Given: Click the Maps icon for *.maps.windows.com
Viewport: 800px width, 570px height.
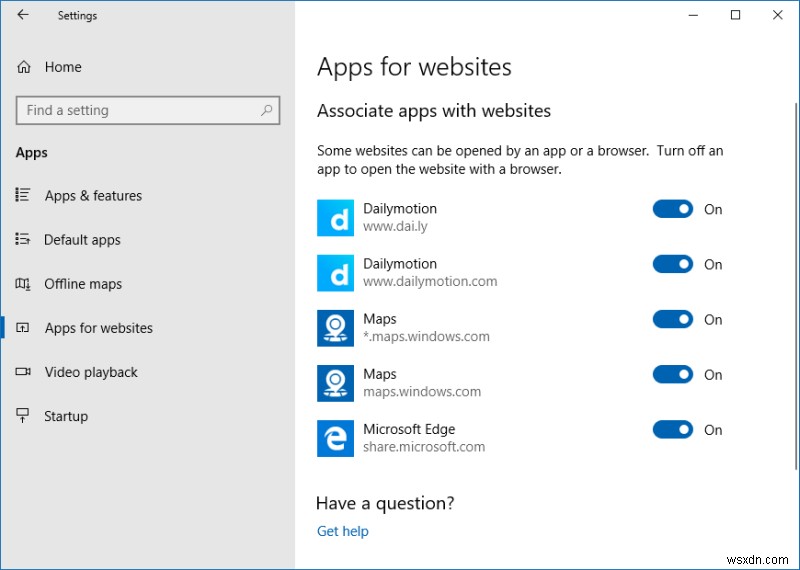Looking at the screenshot, I should (x=335, y=328).
